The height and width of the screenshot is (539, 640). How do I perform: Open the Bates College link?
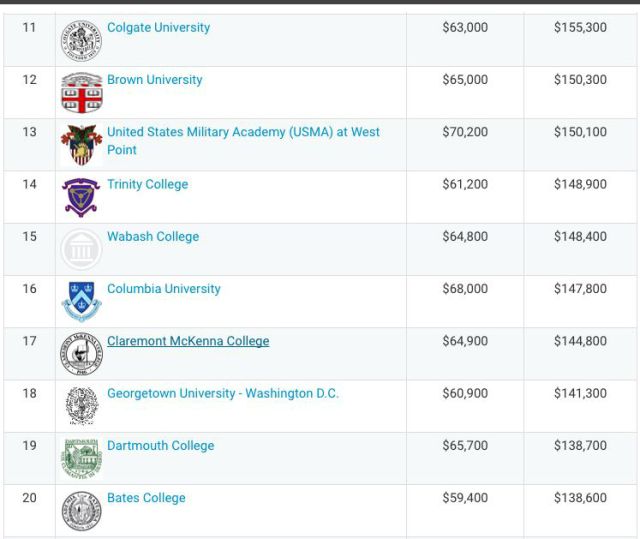coord(146,498)
